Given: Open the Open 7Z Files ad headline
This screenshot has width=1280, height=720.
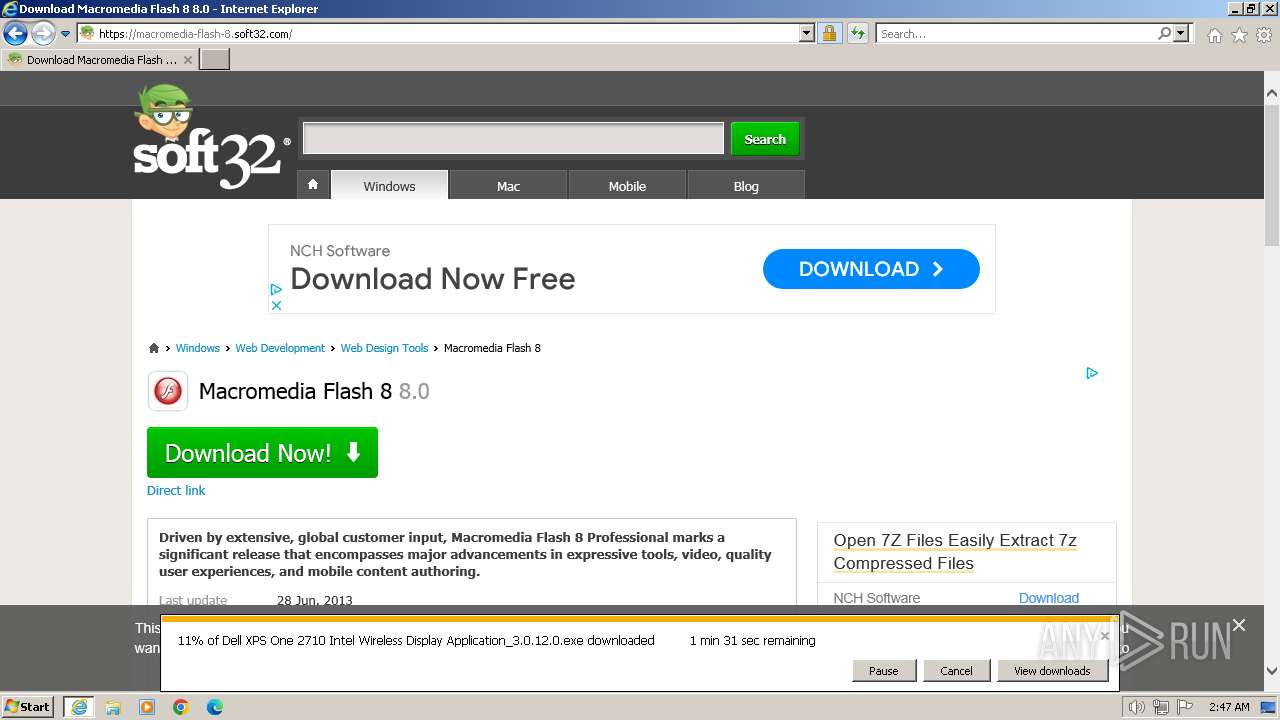Looking at the screenshot, I should coord(955,551).
